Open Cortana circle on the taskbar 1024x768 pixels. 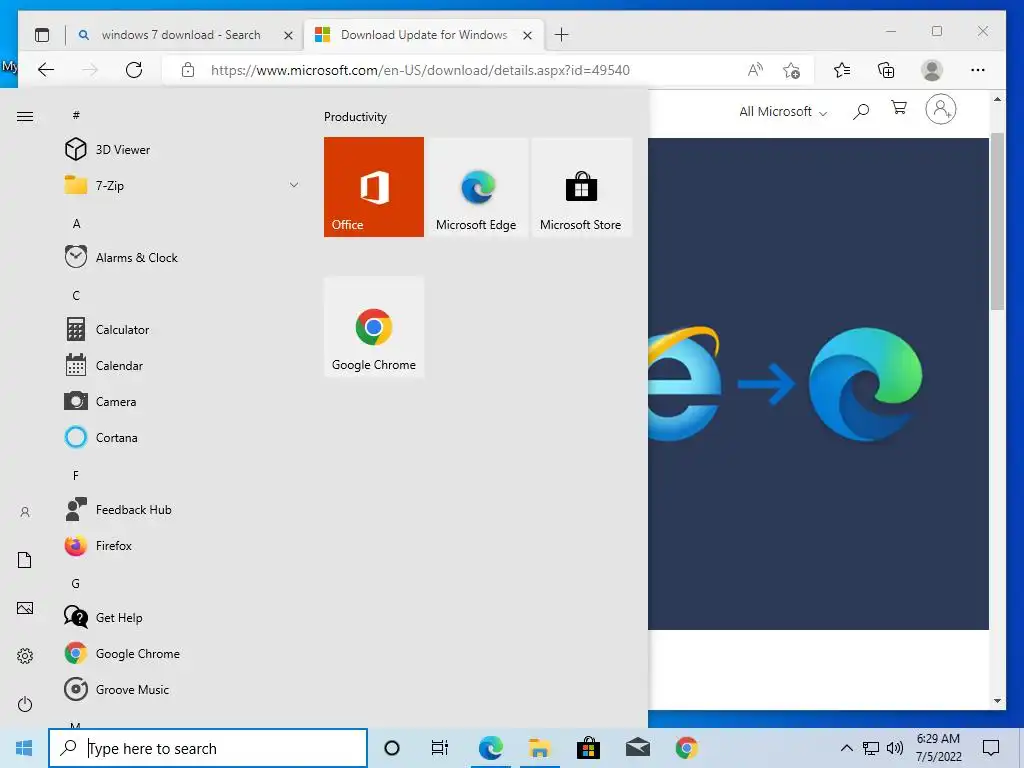(x=392, y=748)
